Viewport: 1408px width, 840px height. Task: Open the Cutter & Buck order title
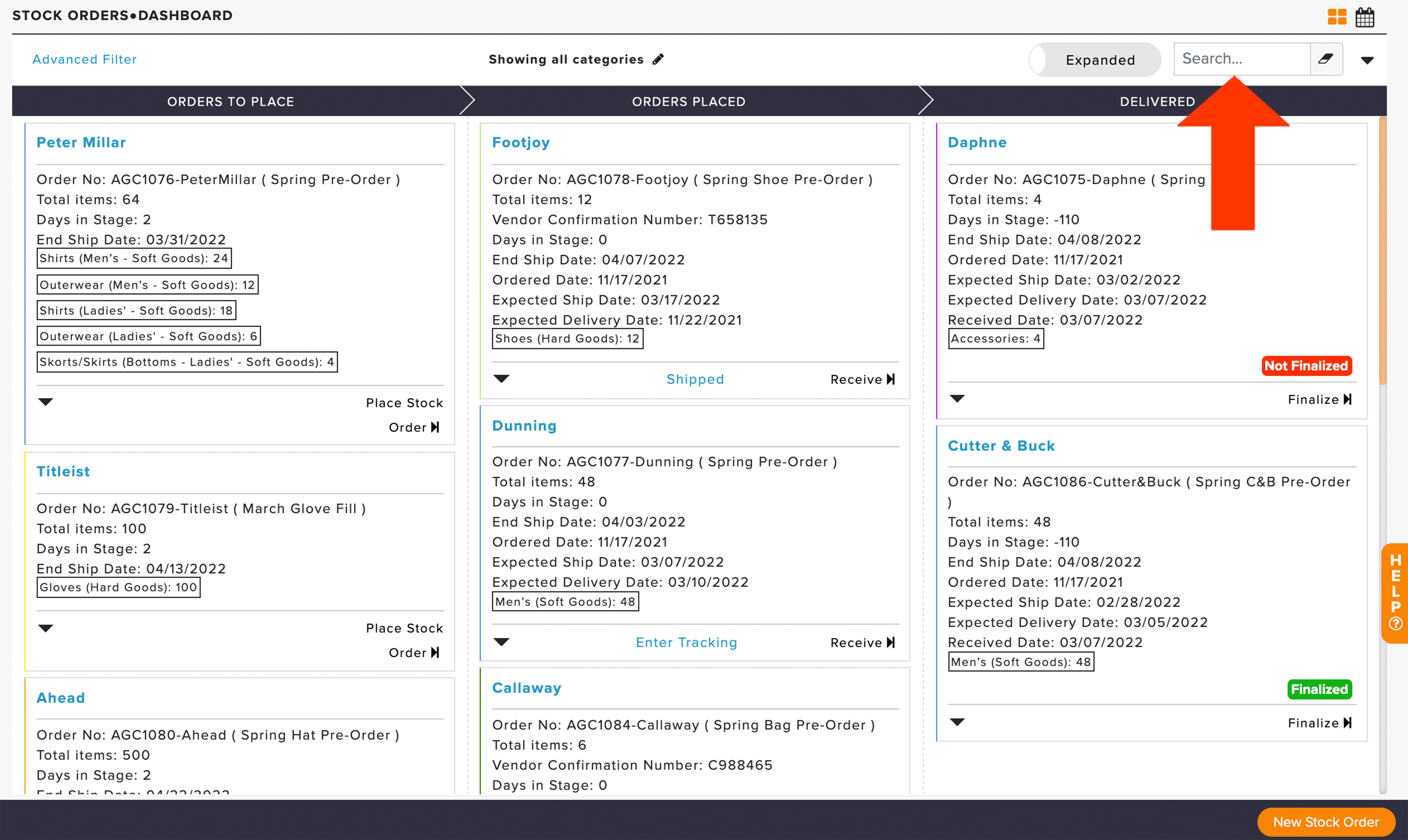tap(1001, 446)
